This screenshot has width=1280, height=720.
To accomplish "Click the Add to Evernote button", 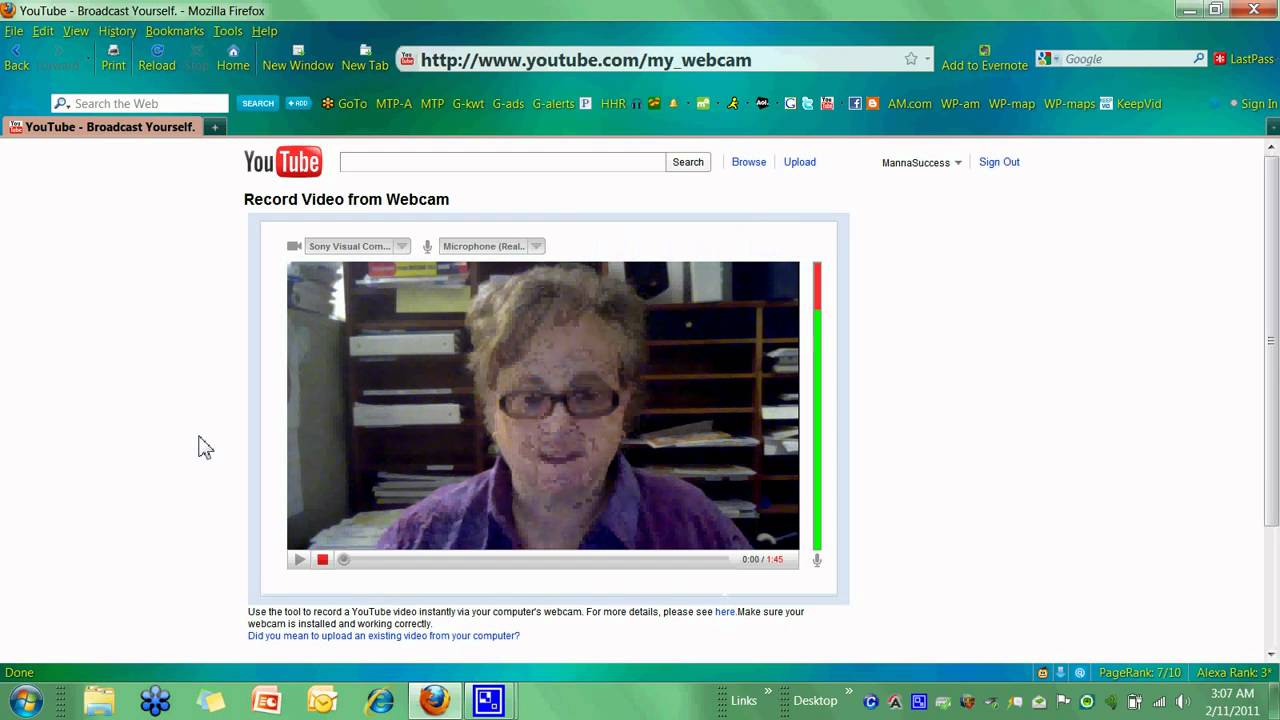I will (984, 58).
